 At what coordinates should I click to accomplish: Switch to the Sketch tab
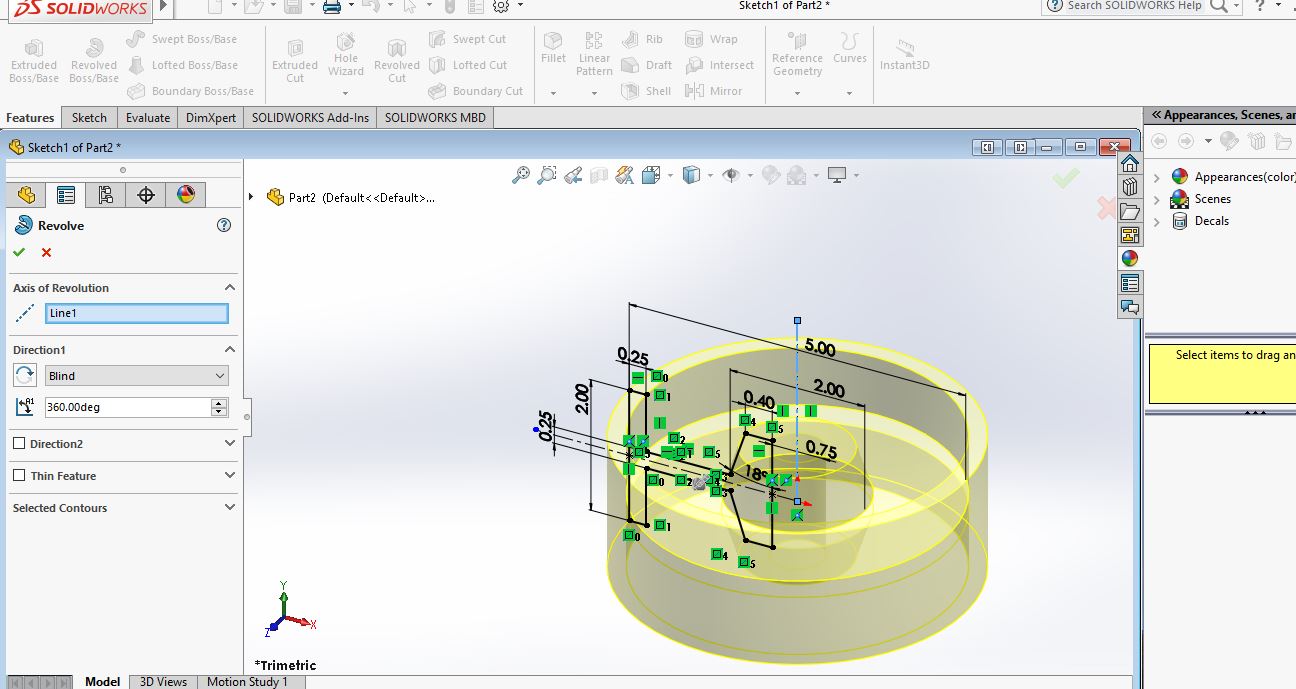pos(89,117)
